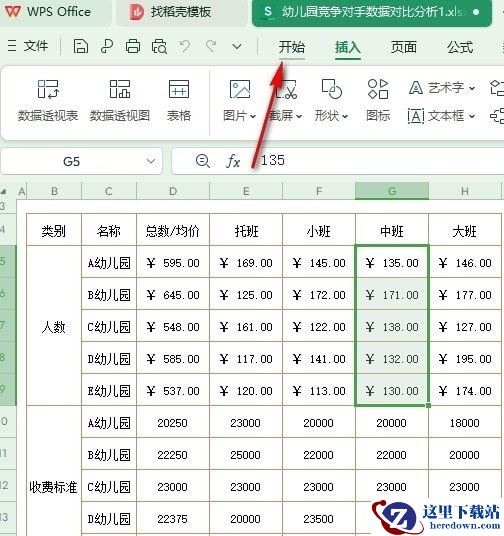The height and width of the screenshot is (536, 504).
Task: Insert a PivotChart (数据透视图)
Action: coord(120,100)
